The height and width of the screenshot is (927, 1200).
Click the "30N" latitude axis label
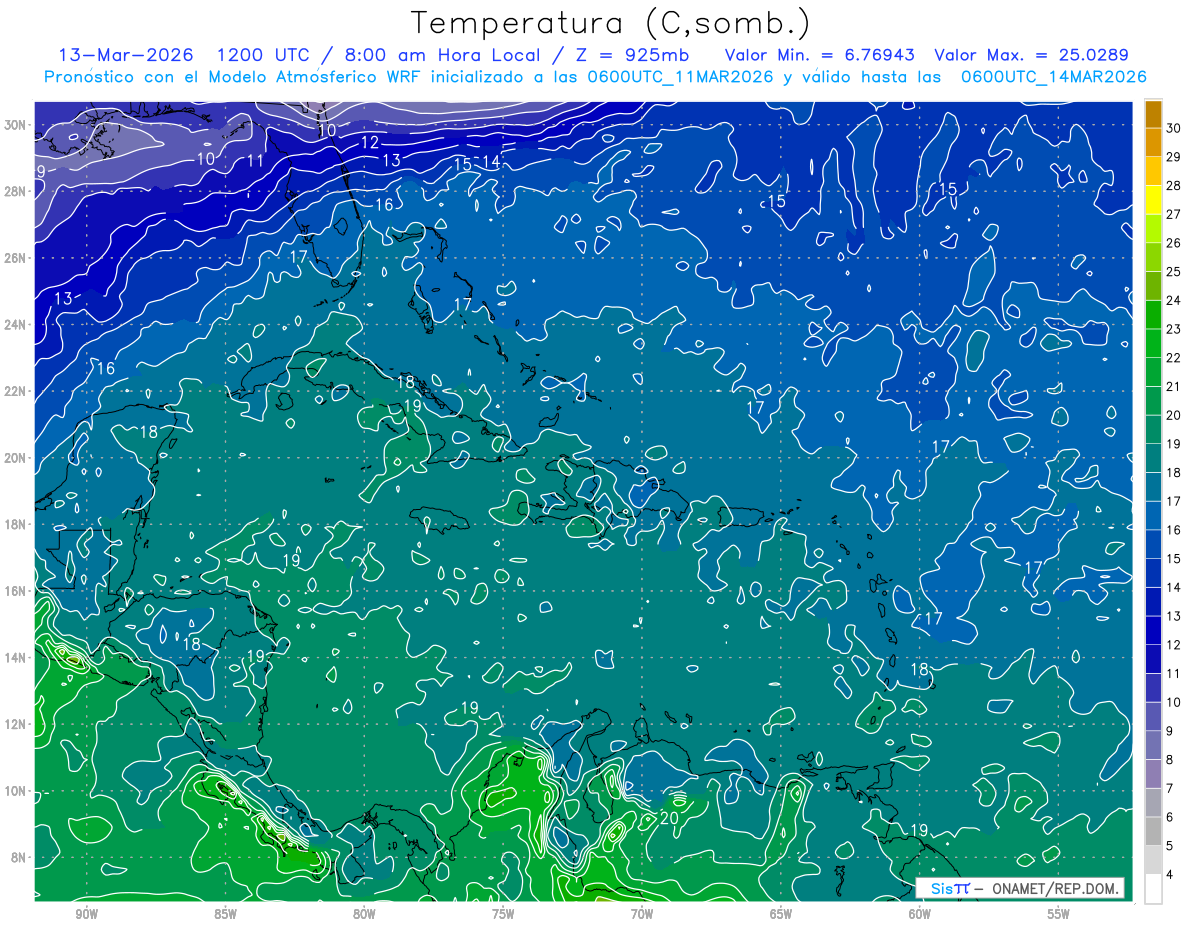click(x=17, y=125)
